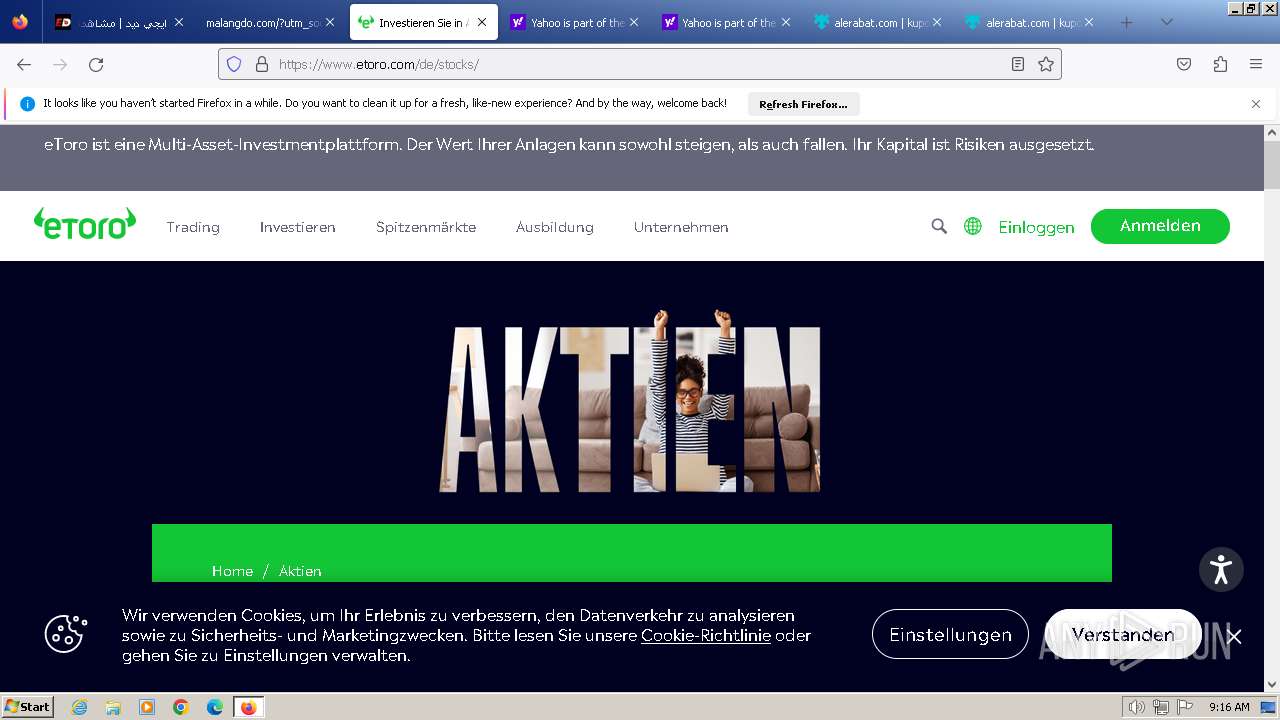Image resolution: width=1280 pixels, height=720 pixels.
Task: Click the AKTIEN hero image
Action: tap(630, 402)
